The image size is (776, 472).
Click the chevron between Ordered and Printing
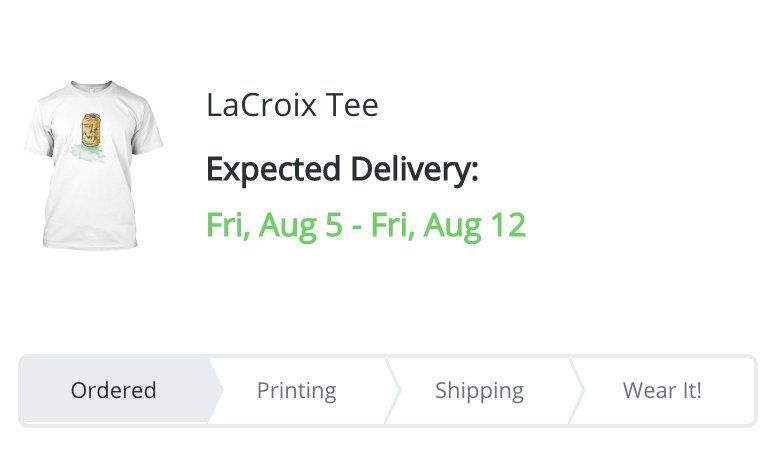pos(216,390)
